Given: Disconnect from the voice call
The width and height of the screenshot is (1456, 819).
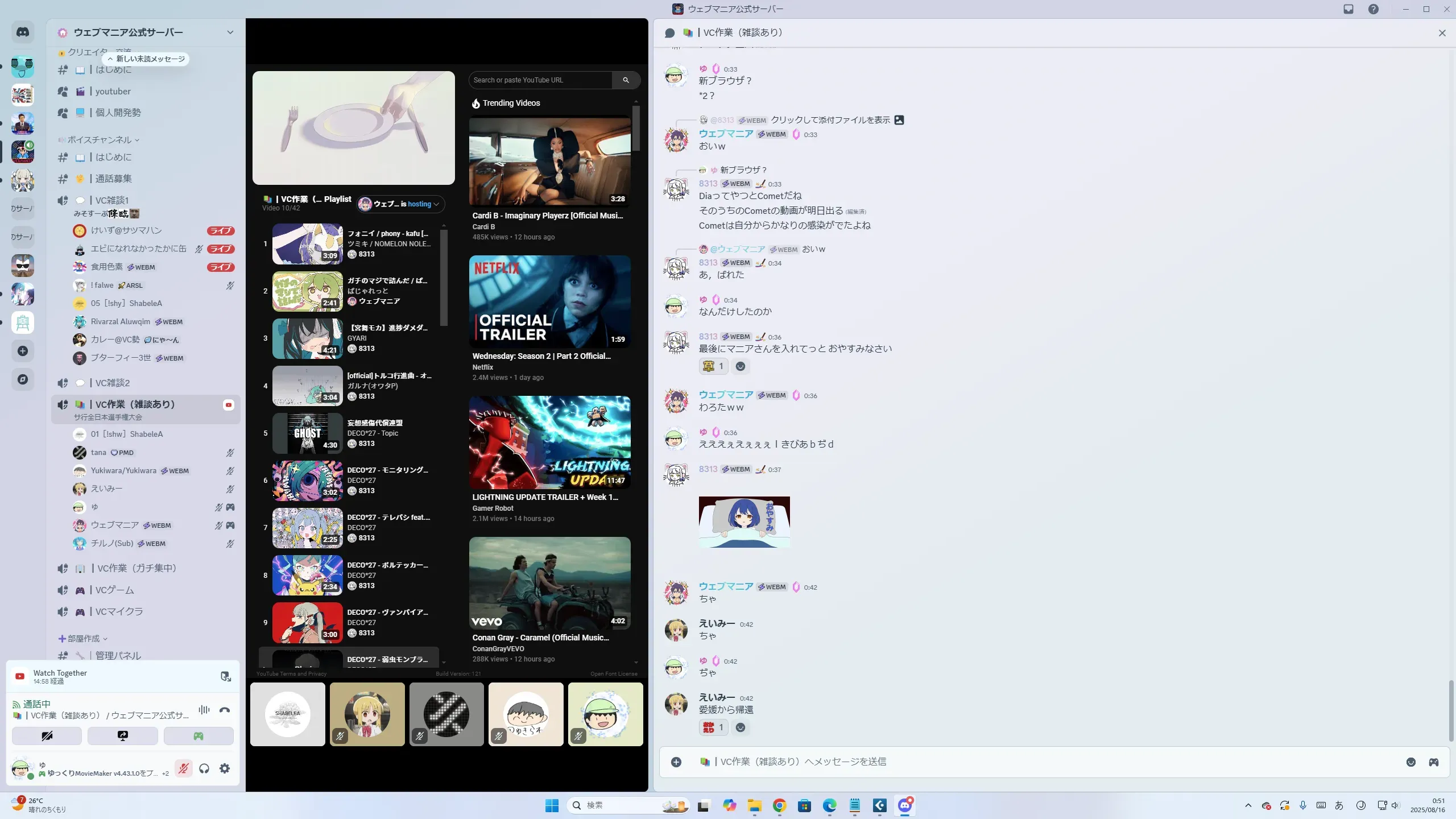Looking at the screenshot, I should tap(225, 710).
